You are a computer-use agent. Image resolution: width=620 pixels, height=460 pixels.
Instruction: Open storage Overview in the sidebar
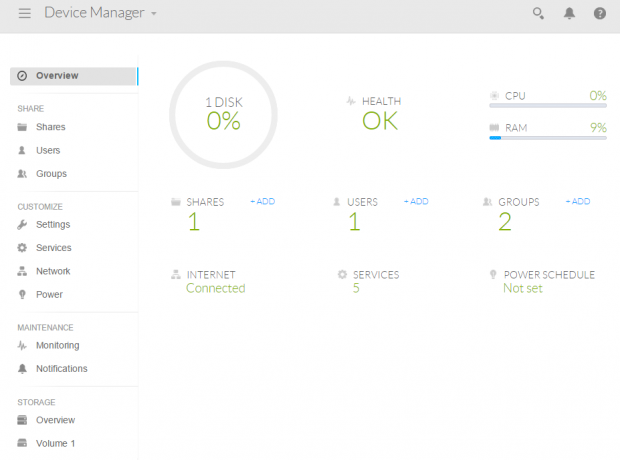pos(55,420)
